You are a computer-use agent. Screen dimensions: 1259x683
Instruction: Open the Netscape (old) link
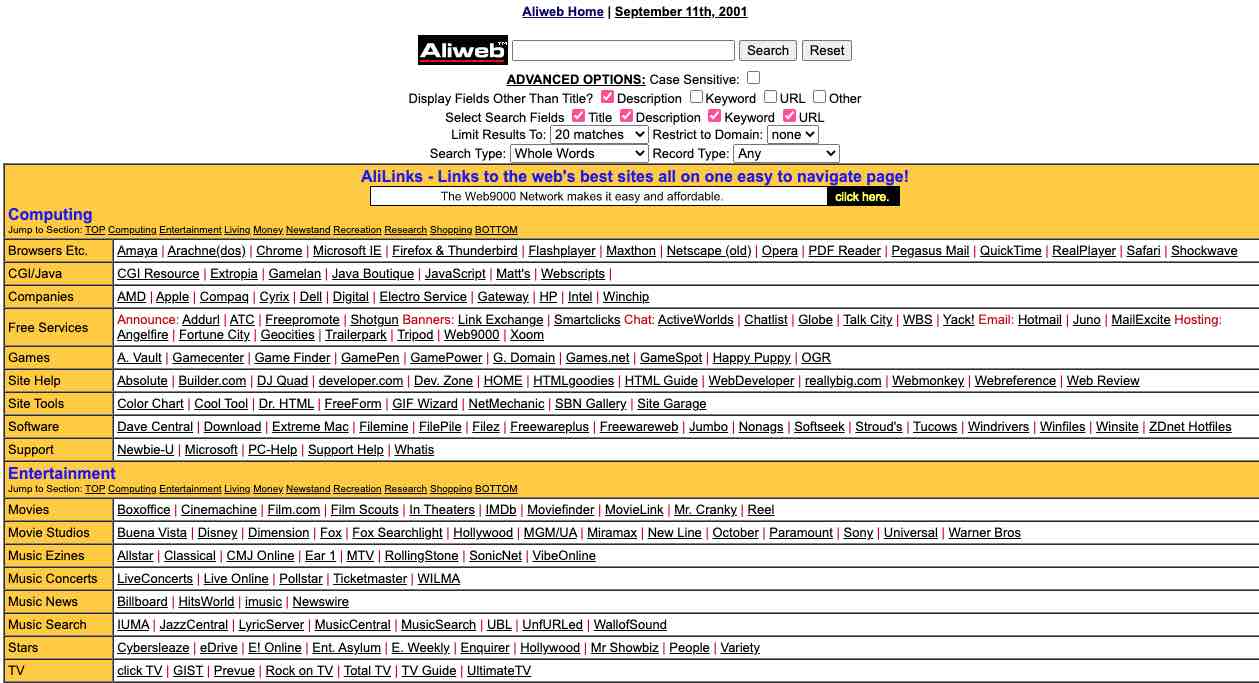pos(709,251)
